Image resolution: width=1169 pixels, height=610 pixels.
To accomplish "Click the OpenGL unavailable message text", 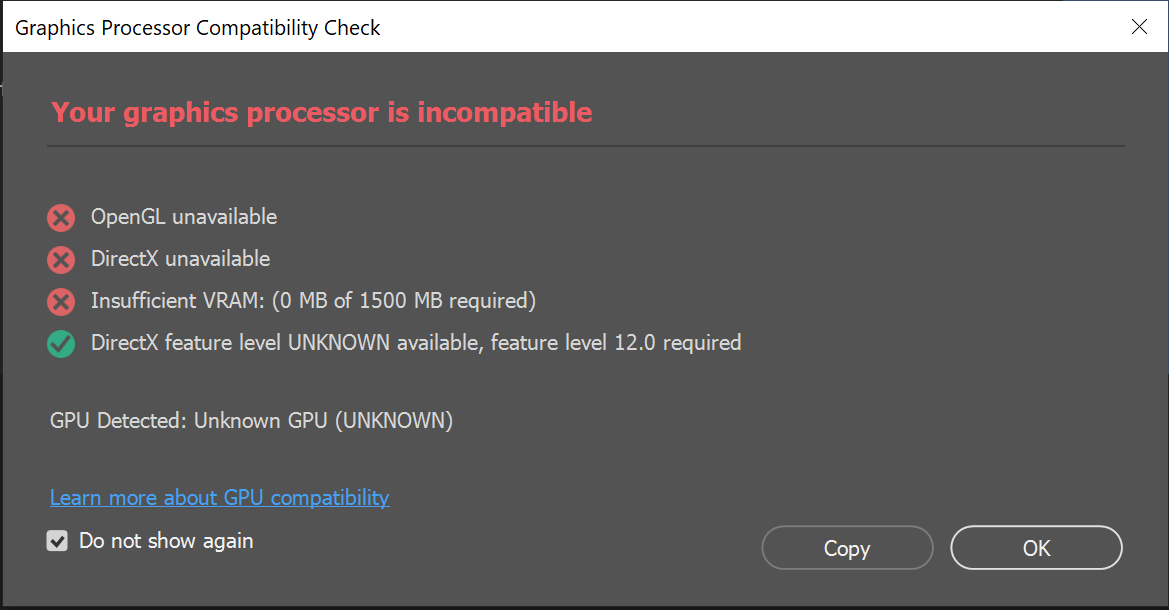I will pyautogui.click(x=184, y=217).
